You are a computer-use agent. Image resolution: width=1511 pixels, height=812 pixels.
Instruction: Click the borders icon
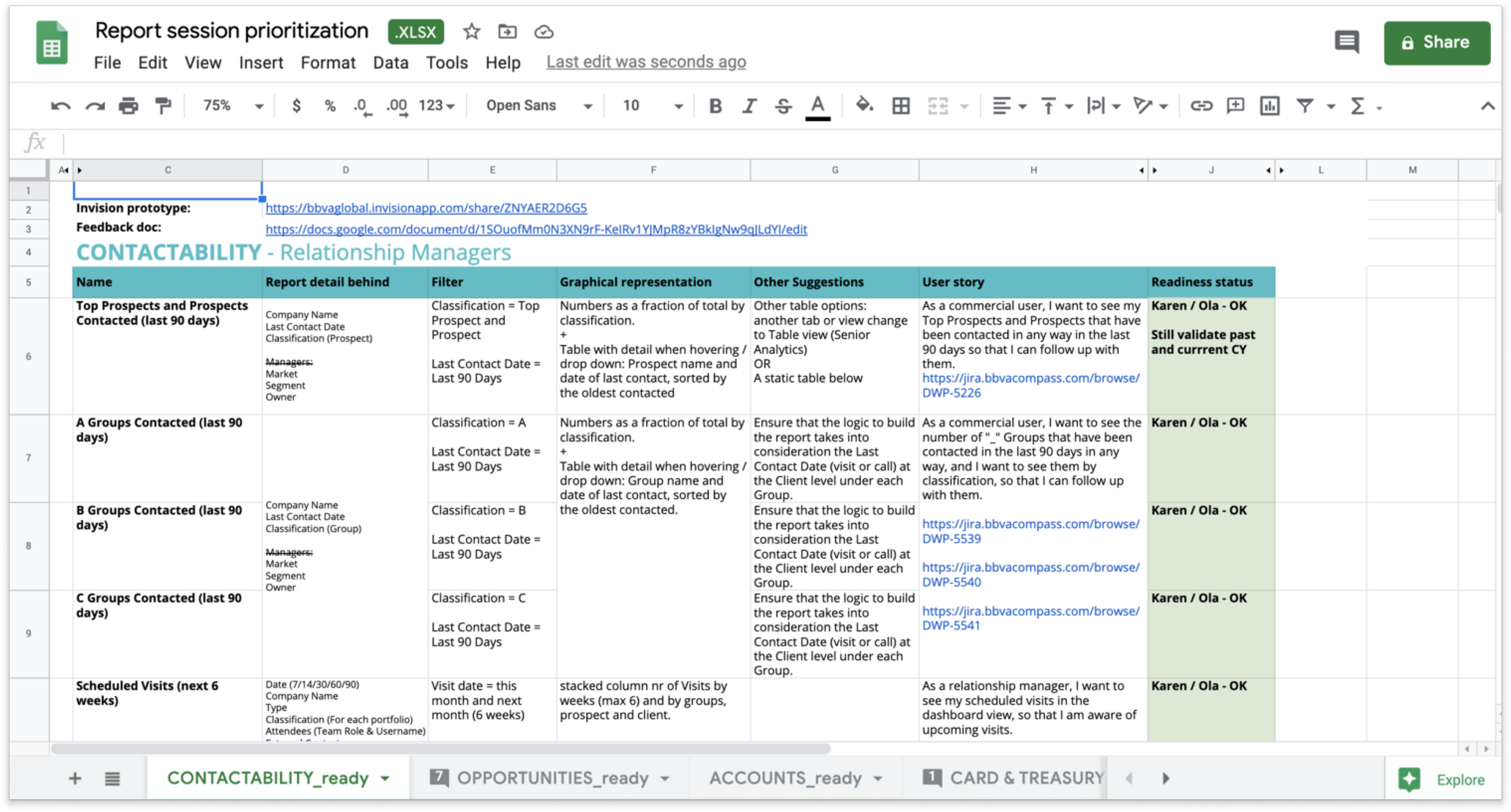[x=901, y=106]
